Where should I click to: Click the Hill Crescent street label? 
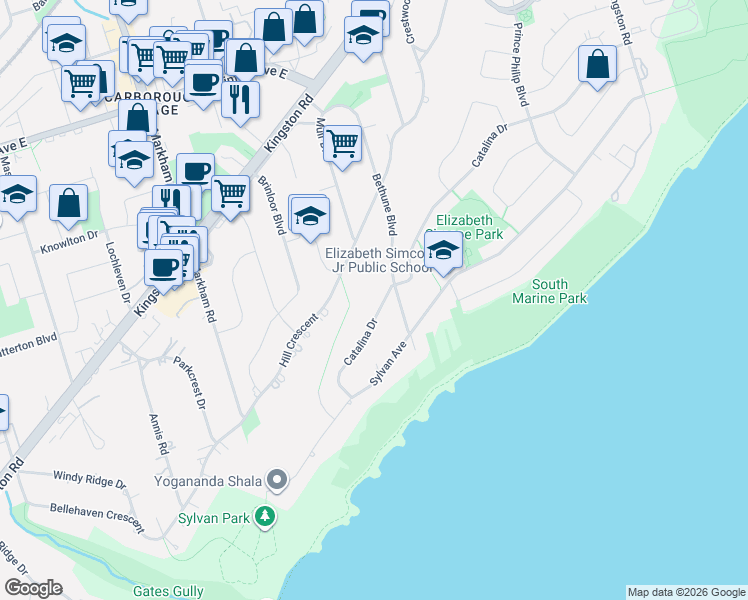point(298,340)
